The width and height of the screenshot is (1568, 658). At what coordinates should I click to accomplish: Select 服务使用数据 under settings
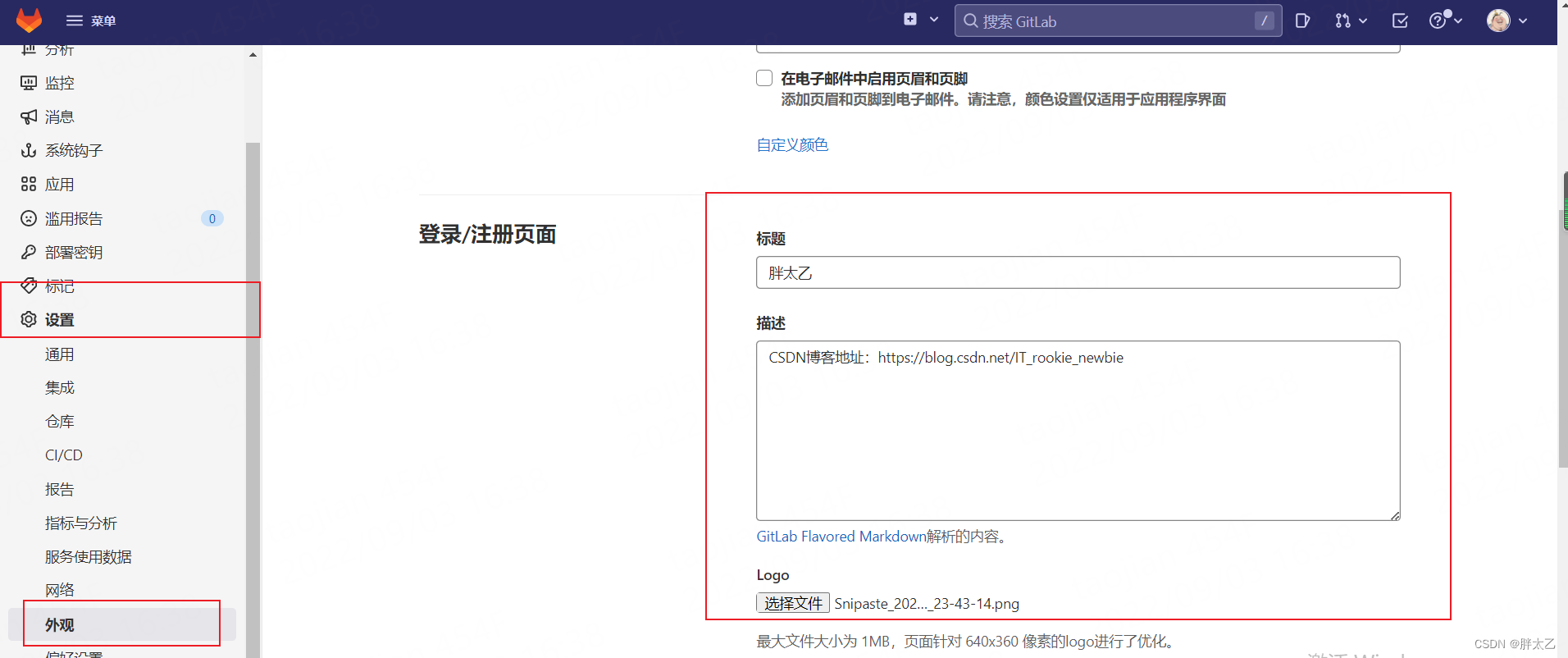[88, 556]
